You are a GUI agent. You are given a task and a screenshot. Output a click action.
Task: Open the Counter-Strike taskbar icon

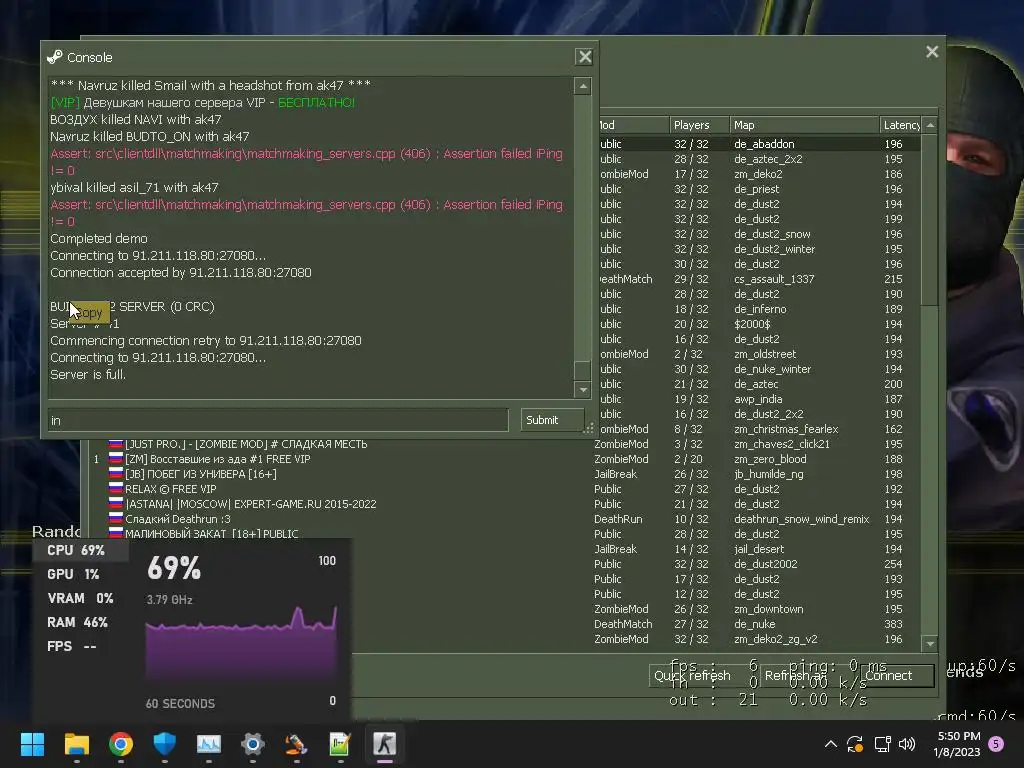click(385, 744)
